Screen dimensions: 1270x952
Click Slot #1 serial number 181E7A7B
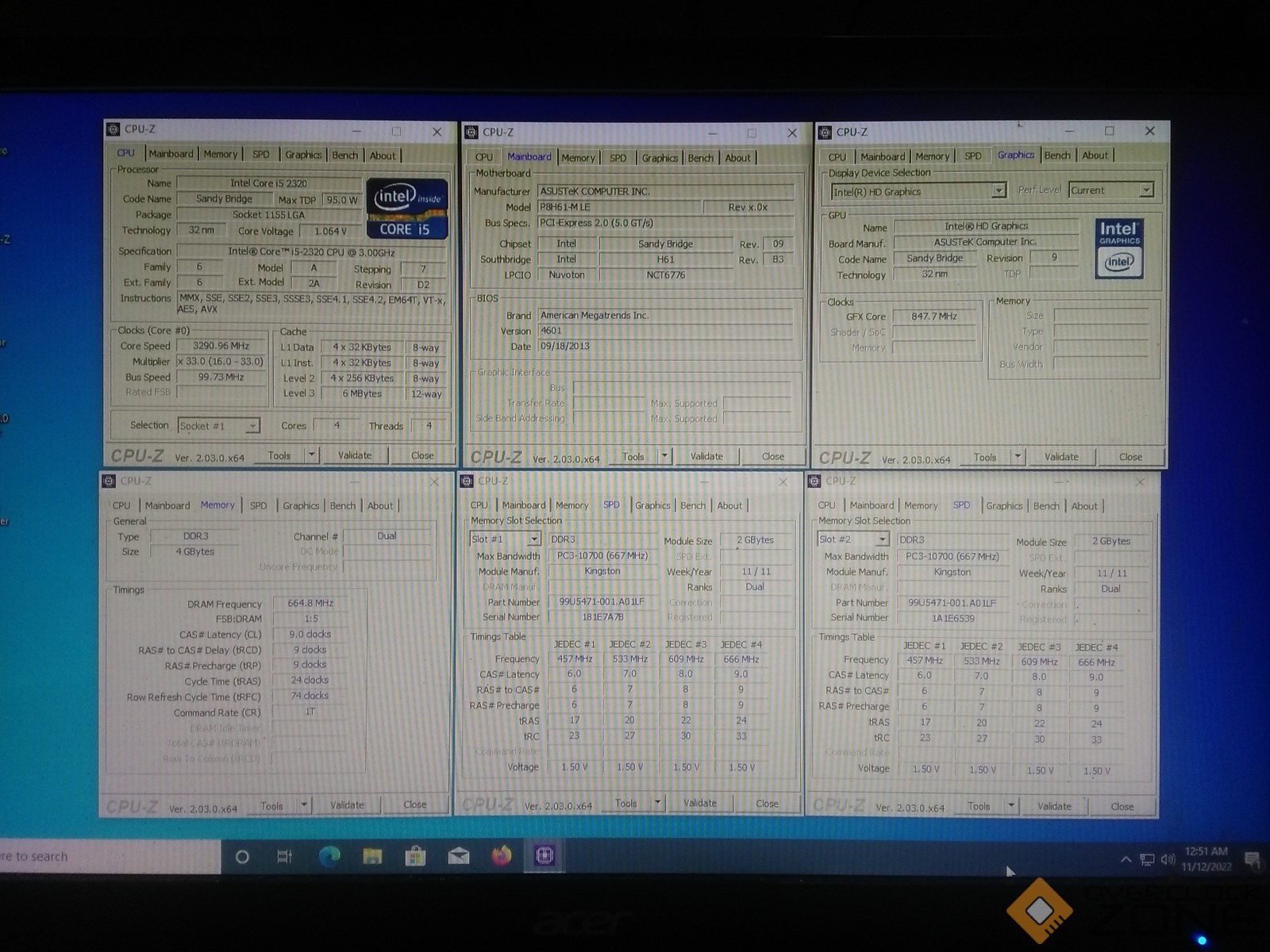[x=602, y=617]
